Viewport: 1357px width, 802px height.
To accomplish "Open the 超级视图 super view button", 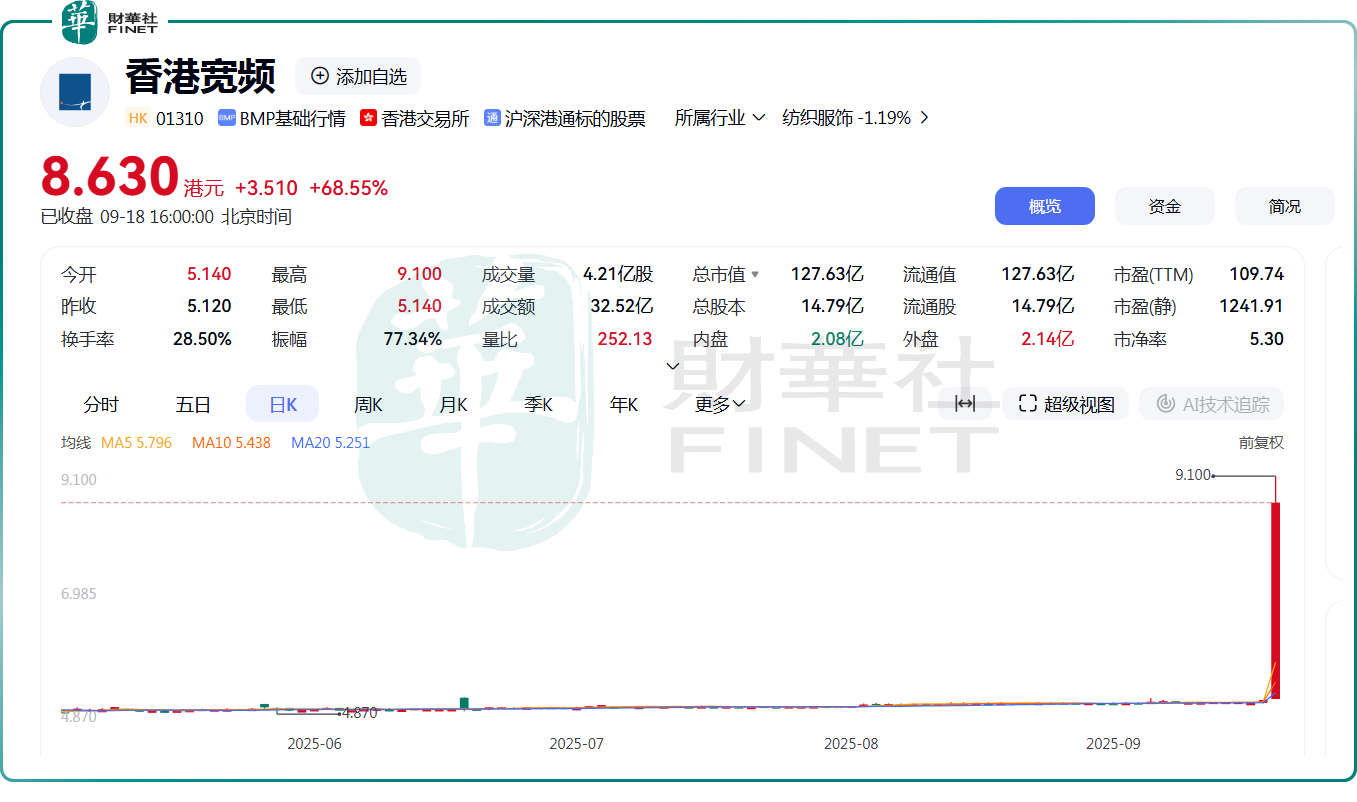I will tap(1066, 404).
